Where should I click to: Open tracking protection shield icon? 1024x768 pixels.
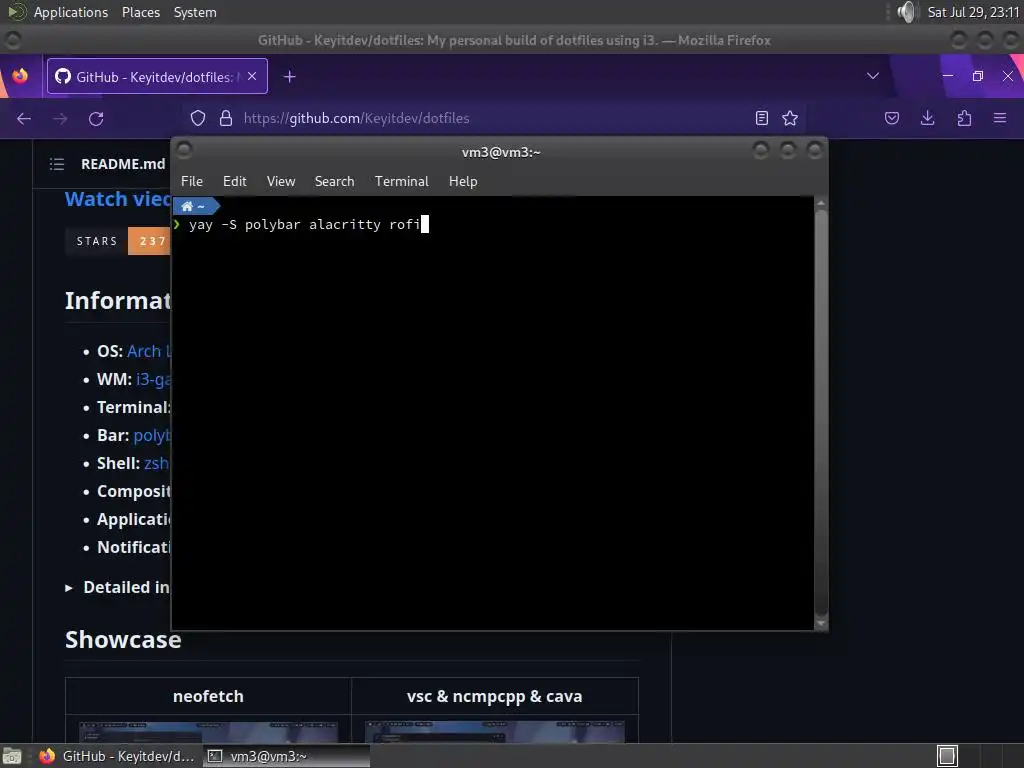[x=198, y=118]
